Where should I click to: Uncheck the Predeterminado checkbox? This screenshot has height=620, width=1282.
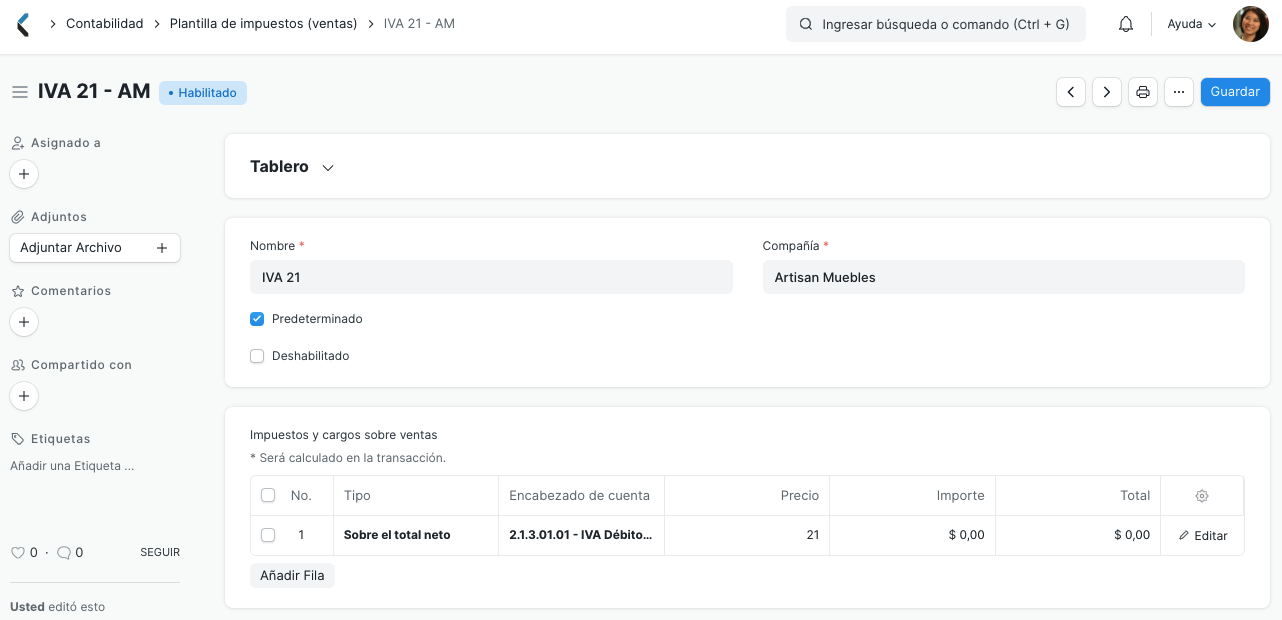[257, 319]
